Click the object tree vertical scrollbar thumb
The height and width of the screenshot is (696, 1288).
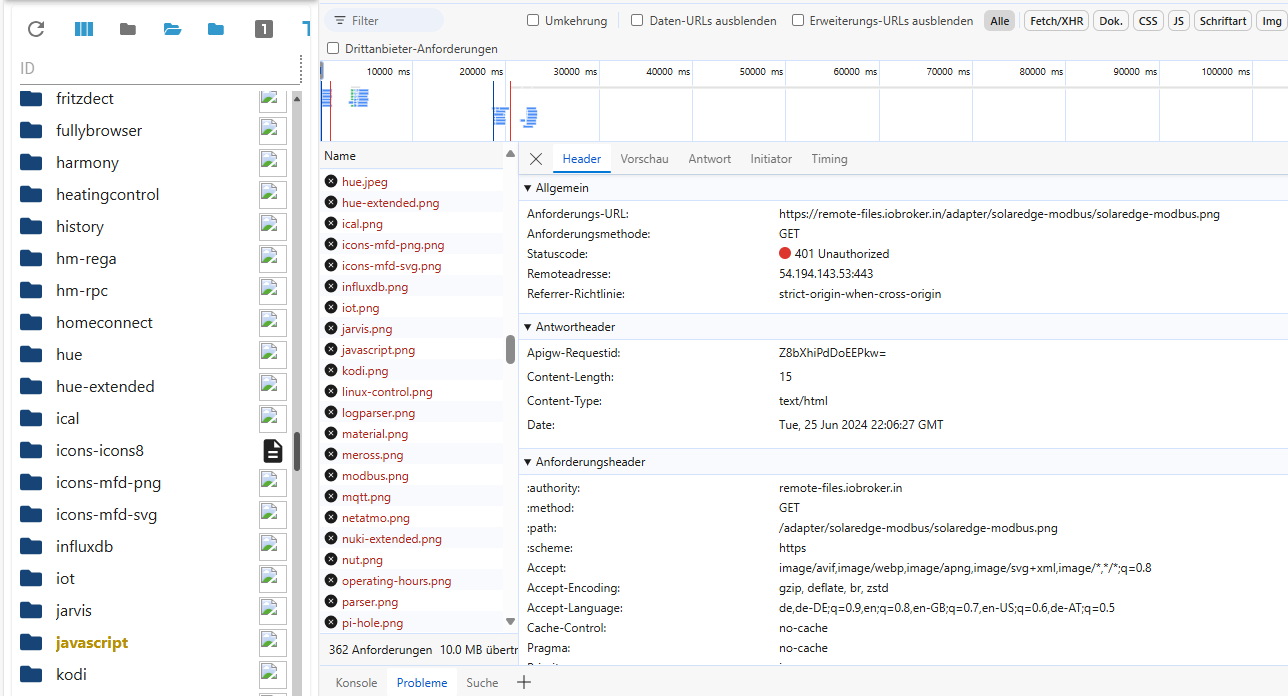[x=297, y=451]
